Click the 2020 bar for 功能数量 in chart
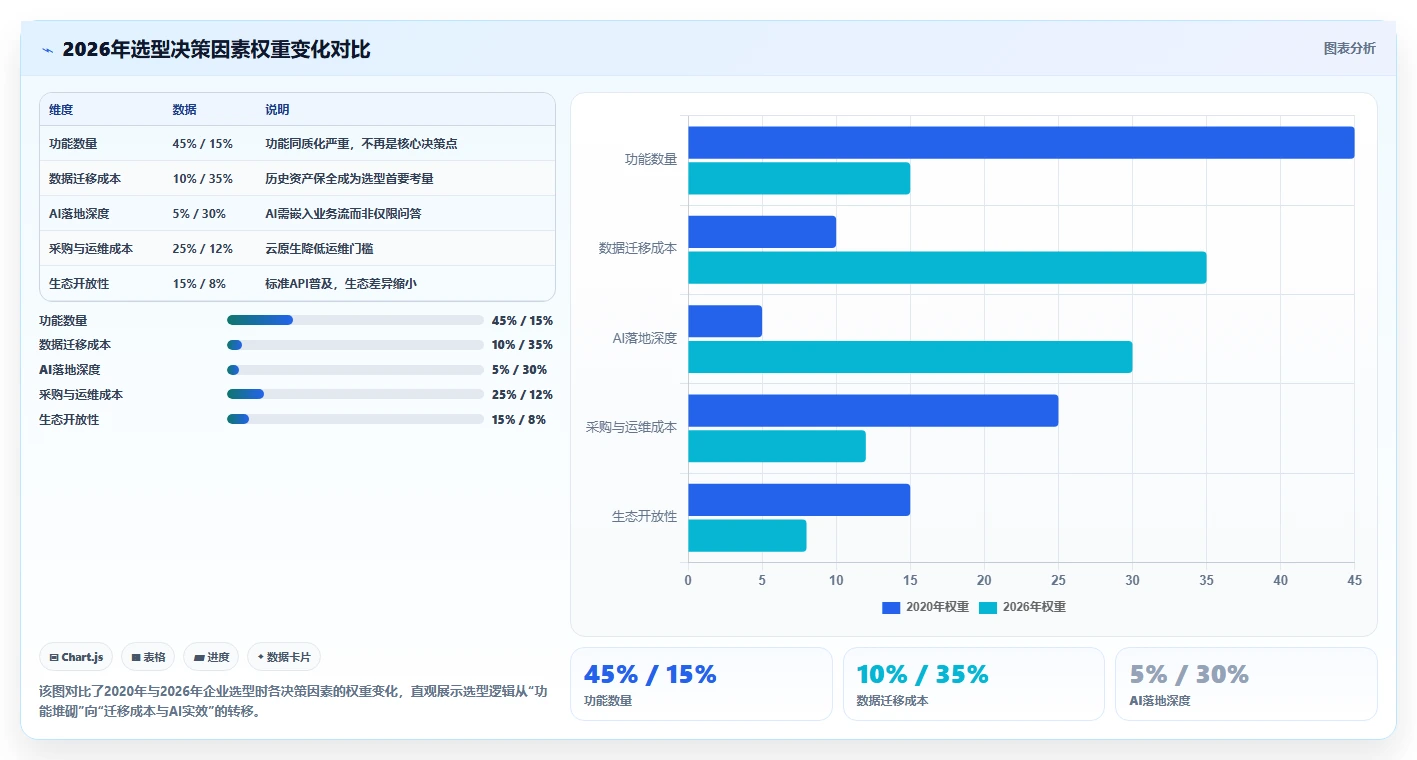 (1021, 142)
